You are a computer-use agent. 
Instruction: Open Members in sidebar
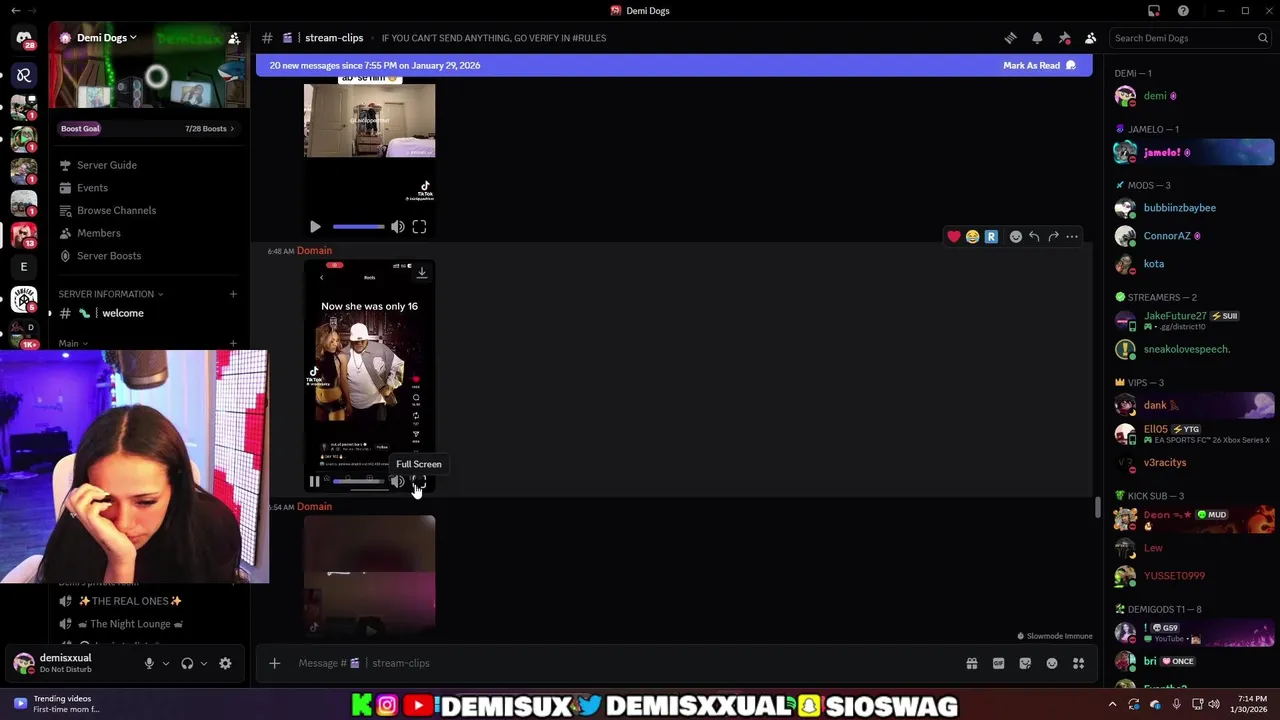pyautogui.click(x=98, y=233)
